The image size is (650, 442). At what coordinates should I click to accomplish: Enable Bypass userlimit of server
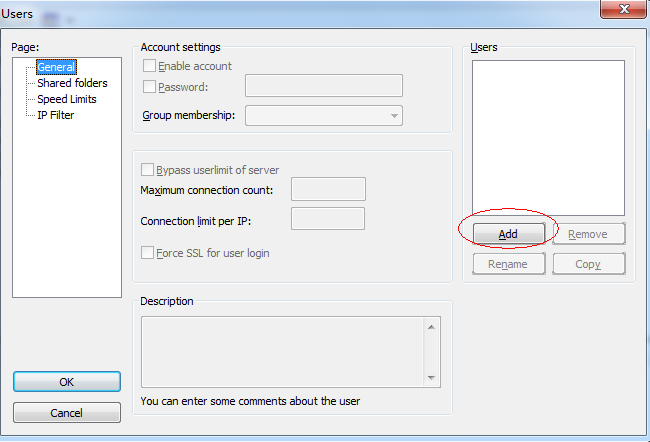click(149, 170)
